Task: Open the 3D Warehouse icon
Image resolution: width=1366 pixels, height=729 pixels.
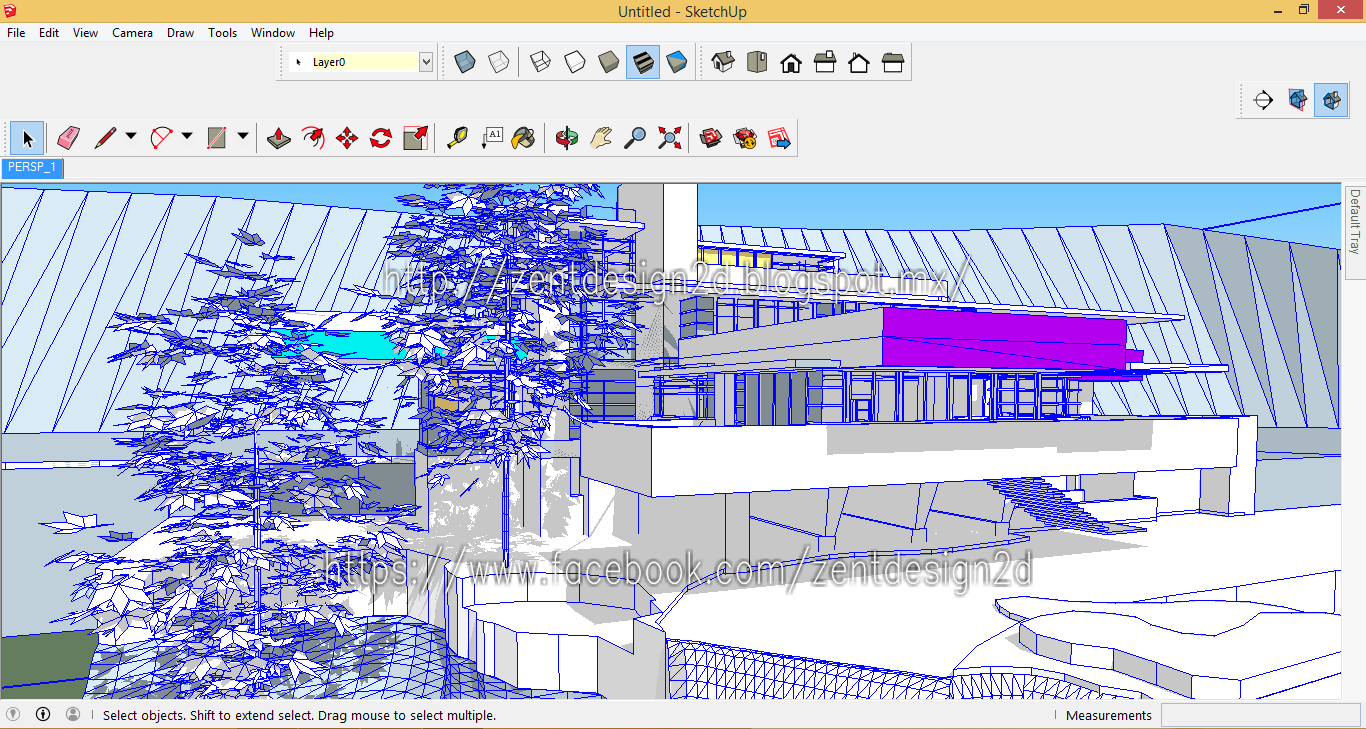Action: tap(711, 138)
